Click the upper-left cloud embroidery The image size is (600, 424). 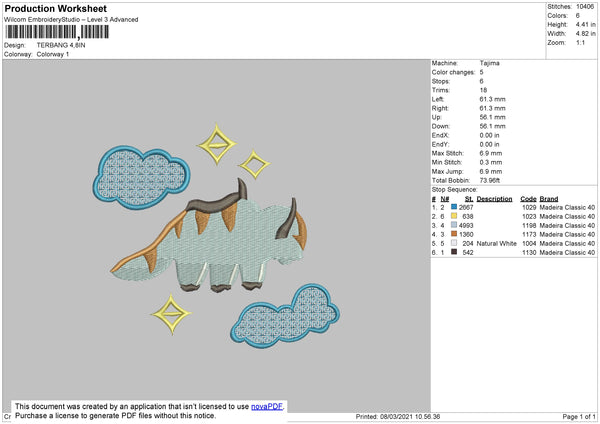pyautogui.click(x=141, y=177)
